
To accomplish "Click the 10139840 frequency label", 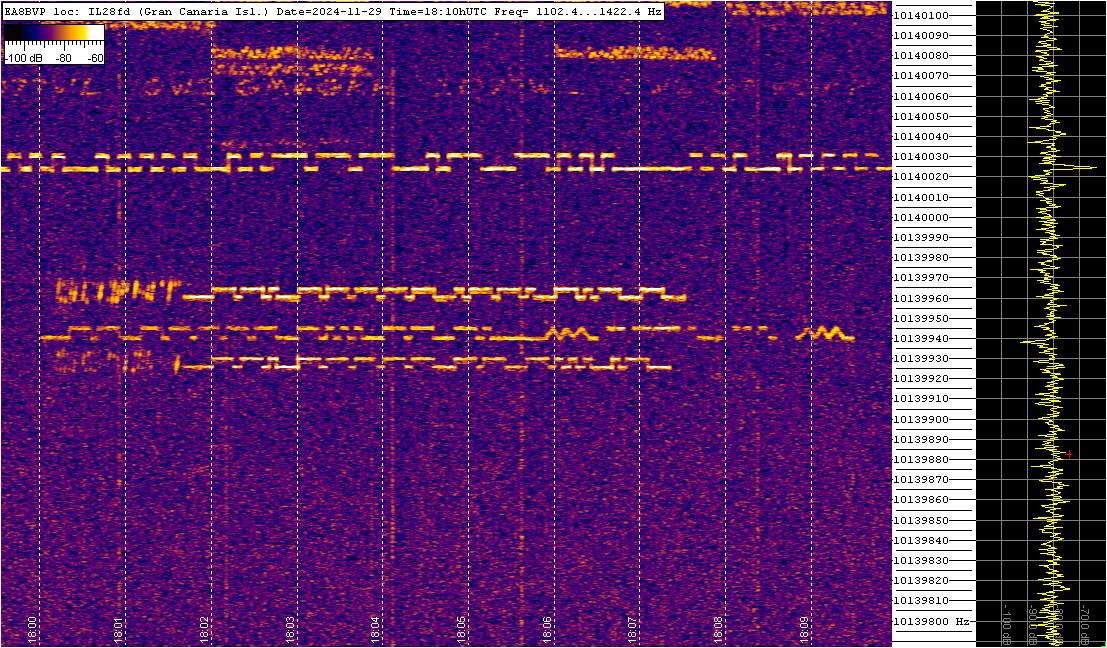I will tap(921, 540).
